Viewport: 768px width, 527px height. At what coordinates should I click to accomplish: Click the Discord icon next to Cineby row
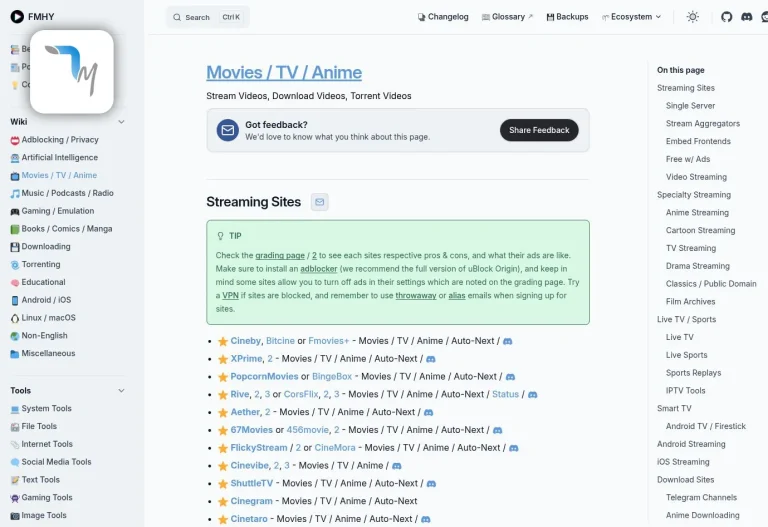point(507,341)
